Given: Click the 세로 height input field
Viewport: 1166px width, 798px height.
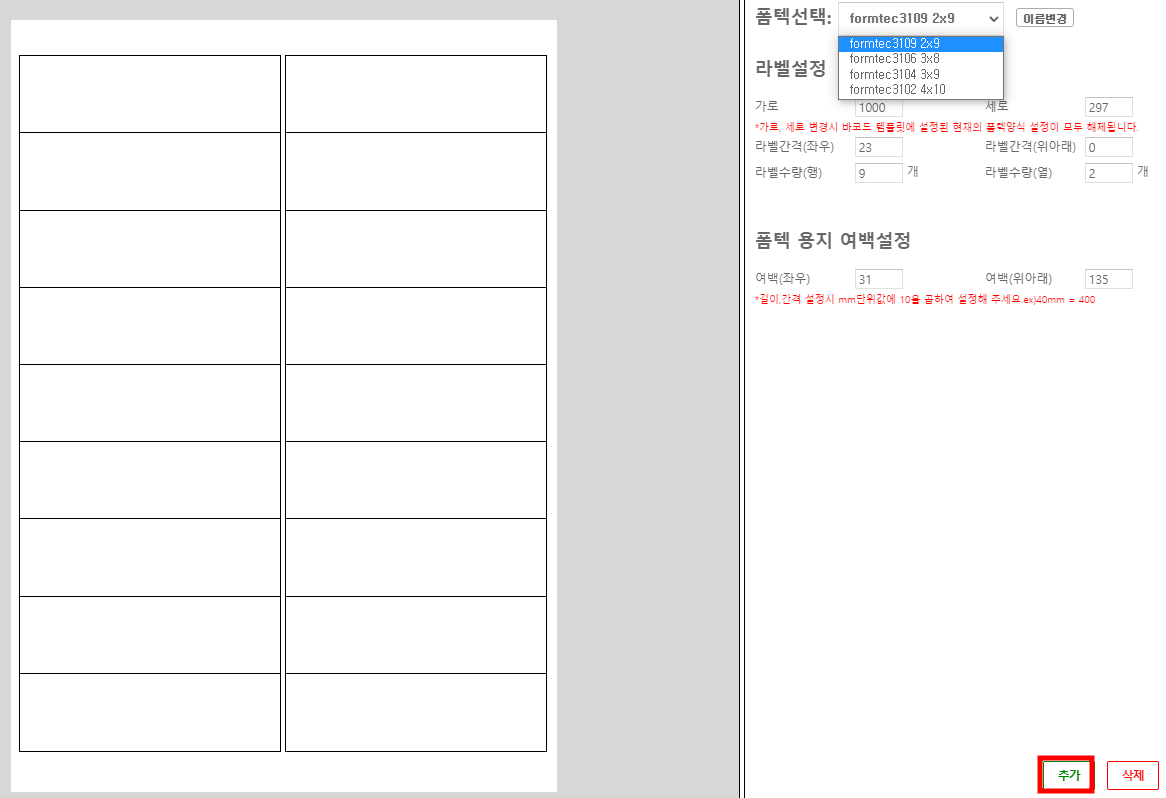Looking at the screenshot, I should tap(1108, 107).
